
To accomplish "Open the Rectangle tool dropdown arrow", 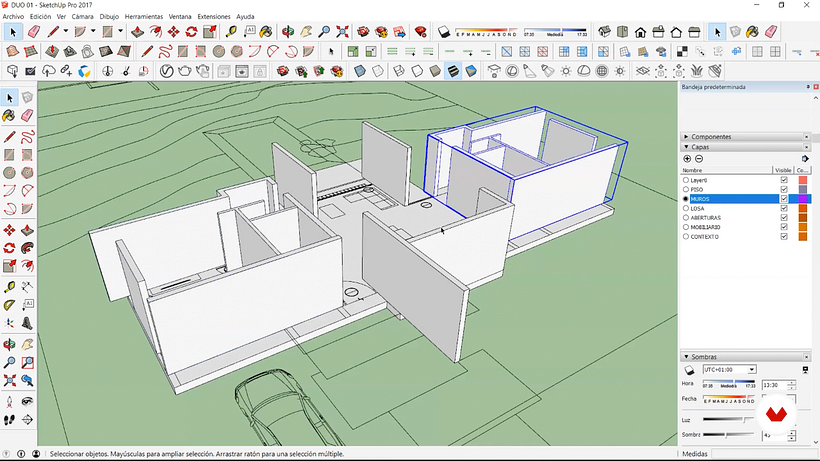I will 120,31.
